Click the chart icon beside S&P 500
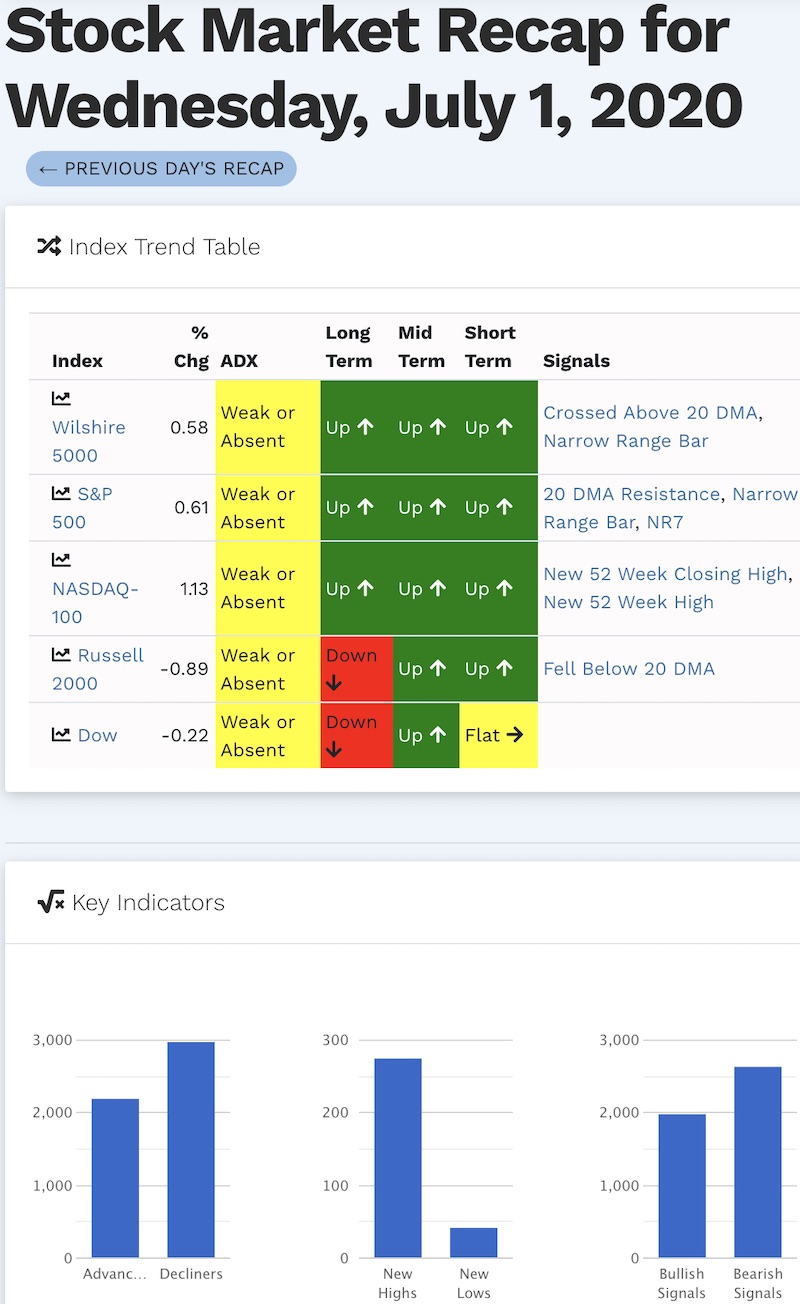The width and height of the screenshot is (800, 1304). coord(61,493)
